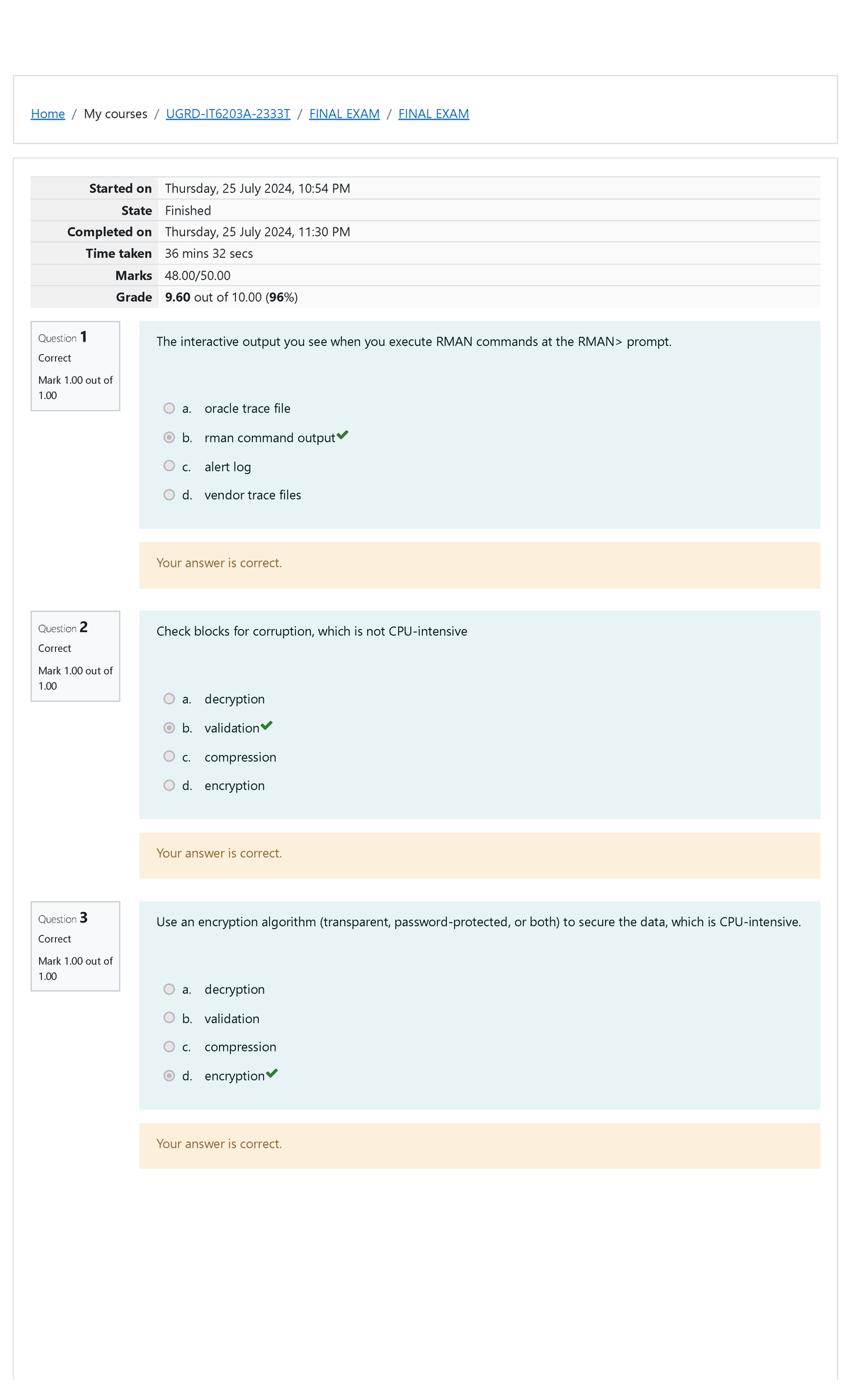
Task: Select 'compression' in Question 2
Action: tap(169, 756)
